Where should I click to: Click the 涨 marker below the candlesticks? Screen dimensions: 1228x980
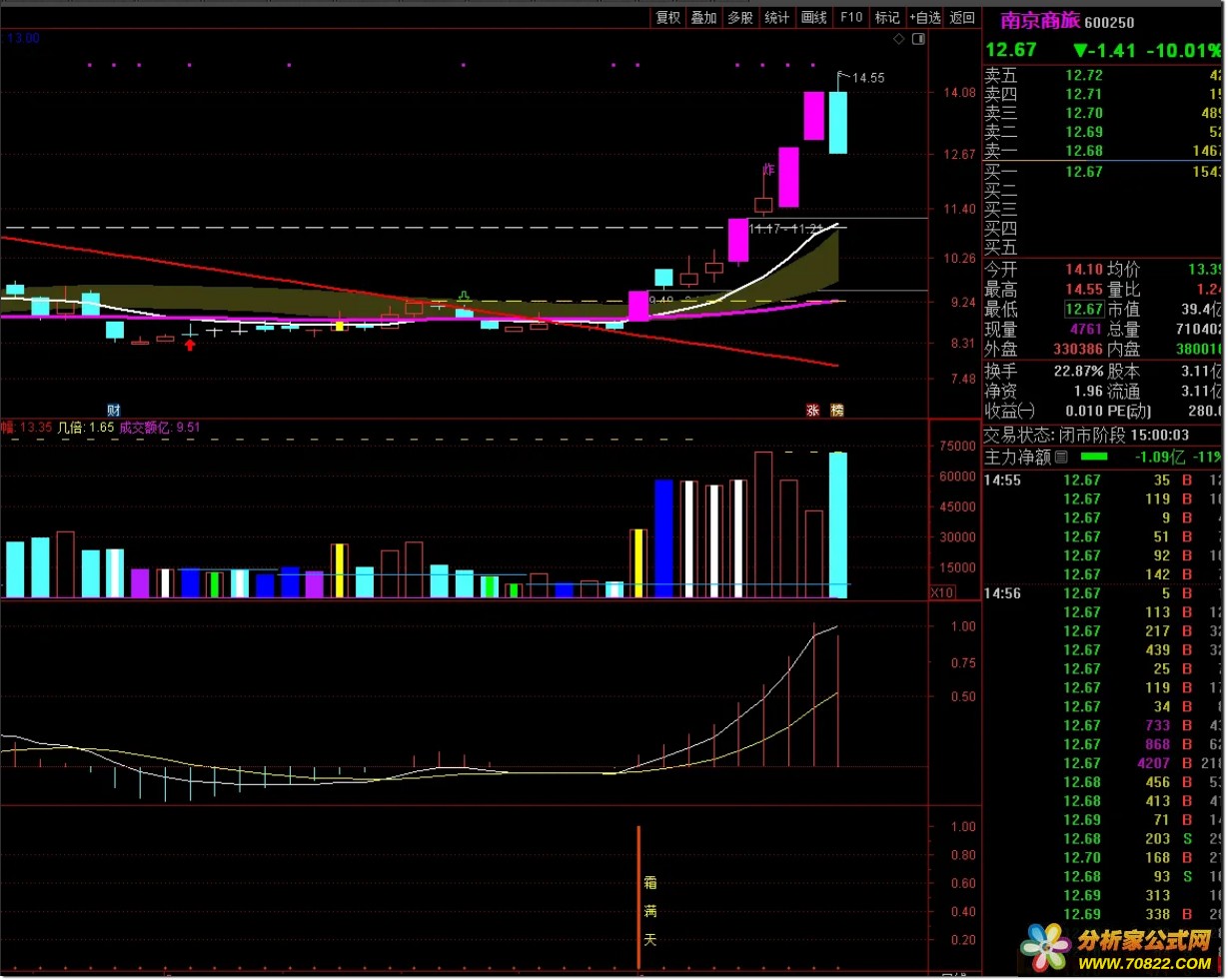point(812,411)
